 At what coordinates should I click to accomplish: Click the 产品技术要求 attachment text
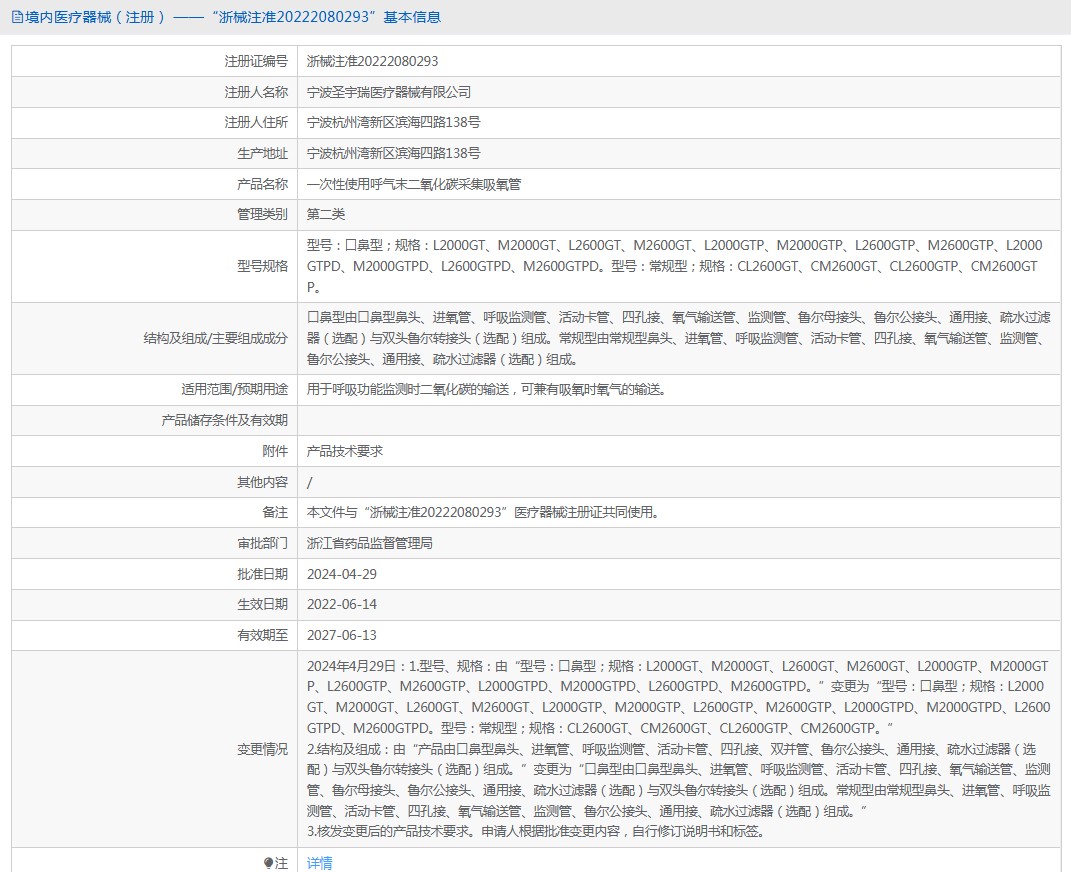(x=345, y=451)
